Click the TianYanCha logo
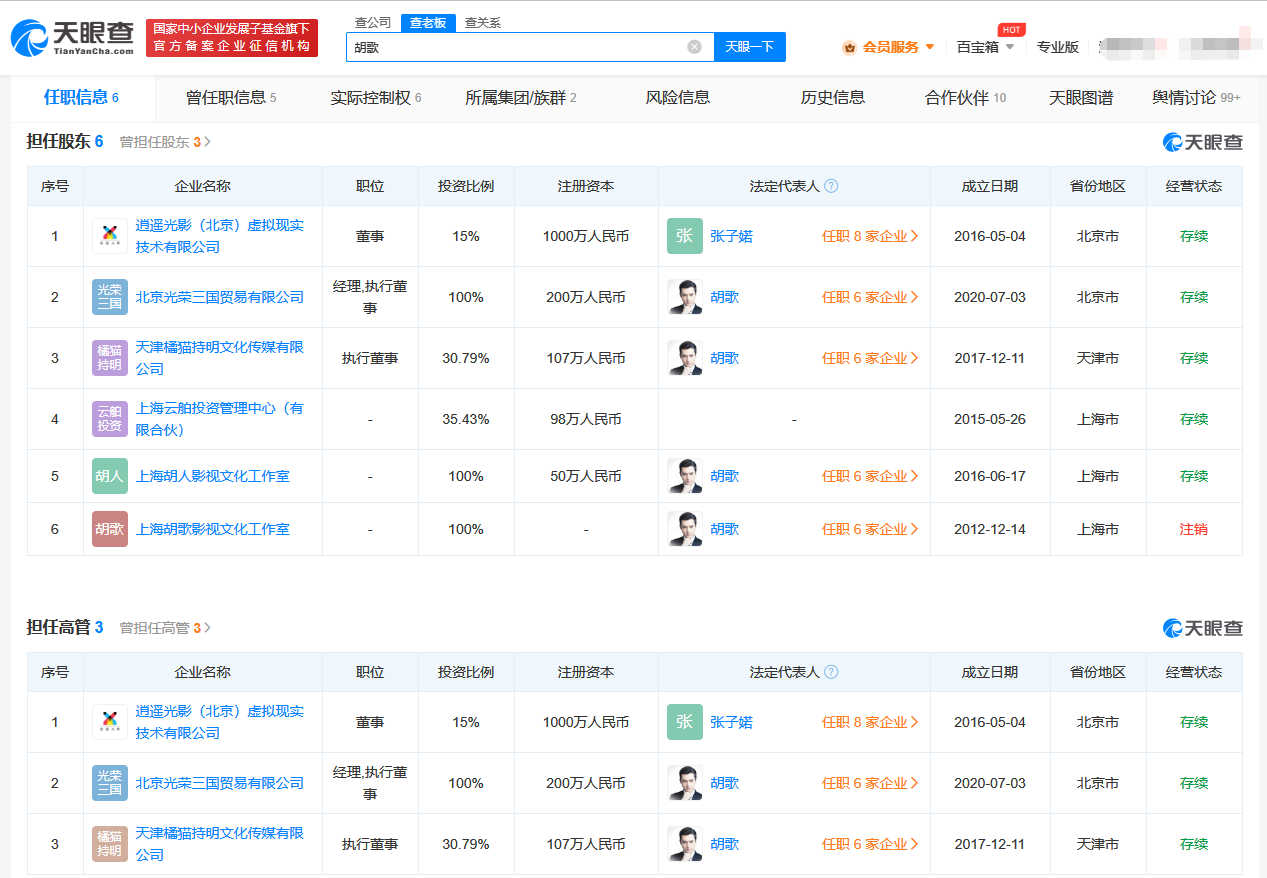 (72, 37)
